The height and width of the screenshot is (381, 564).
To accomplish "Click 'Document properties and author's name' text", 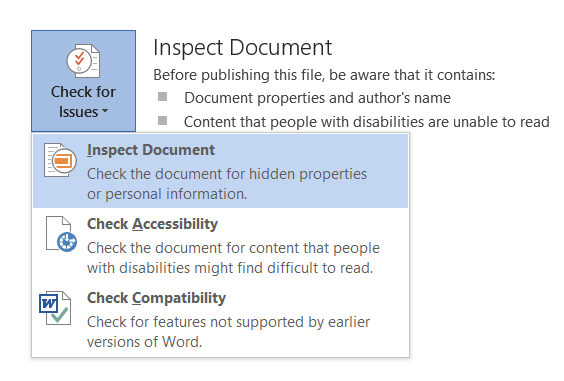I will click(x=317, y=98).
